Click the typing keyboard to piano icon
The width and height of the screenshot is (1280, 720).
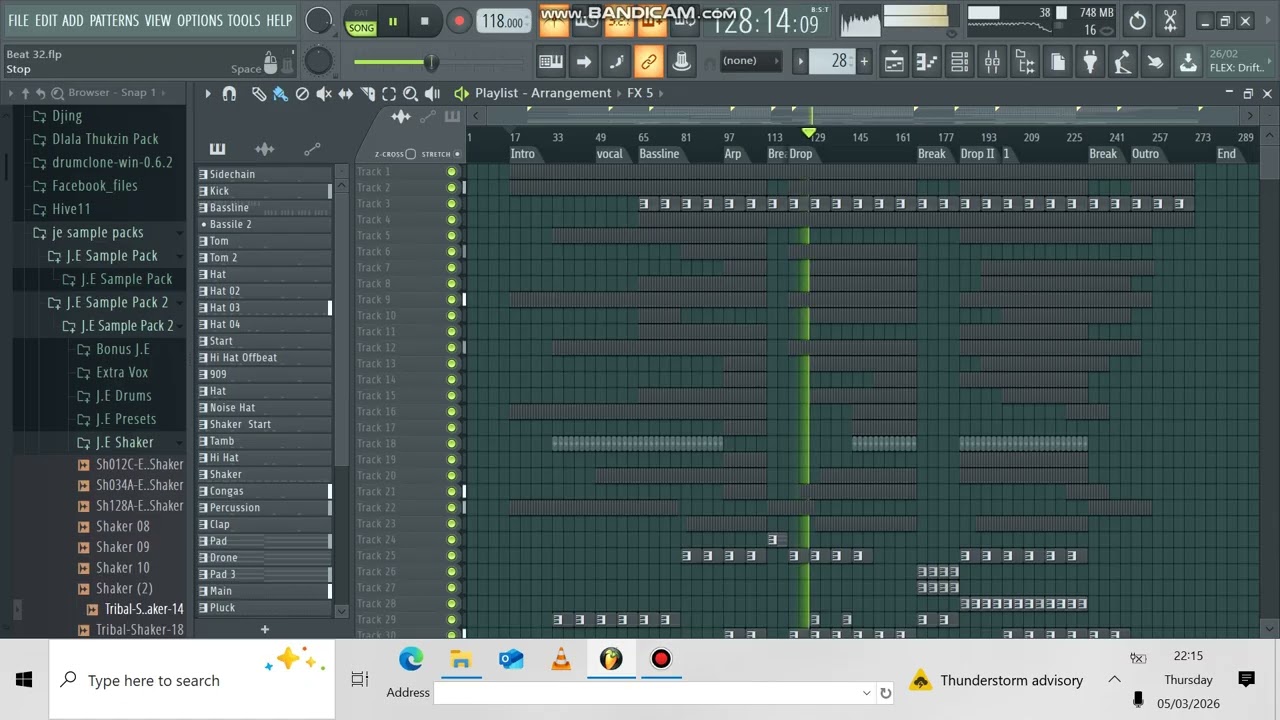tap(551, 62)
